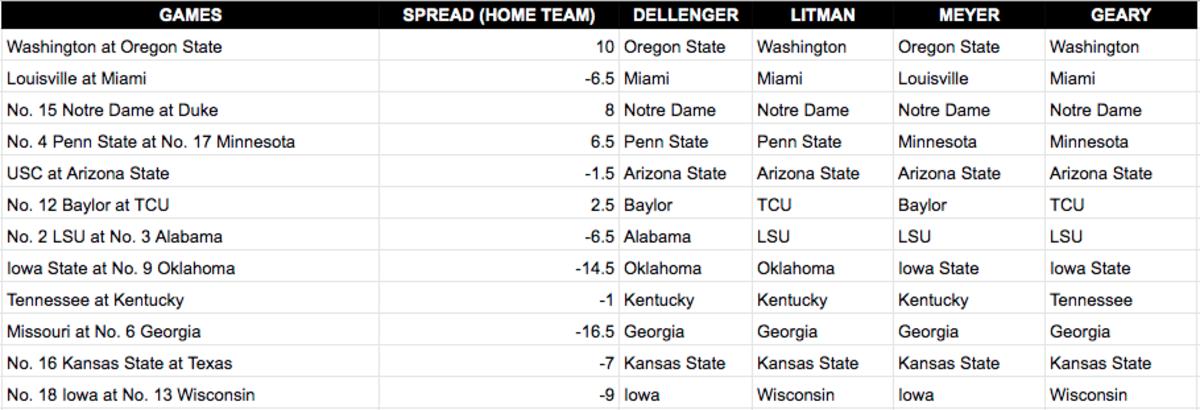Select the No. 2 LSU at No. 3 Alabama cell
The width and height of the screenshot is (1200, 410).
190,236
